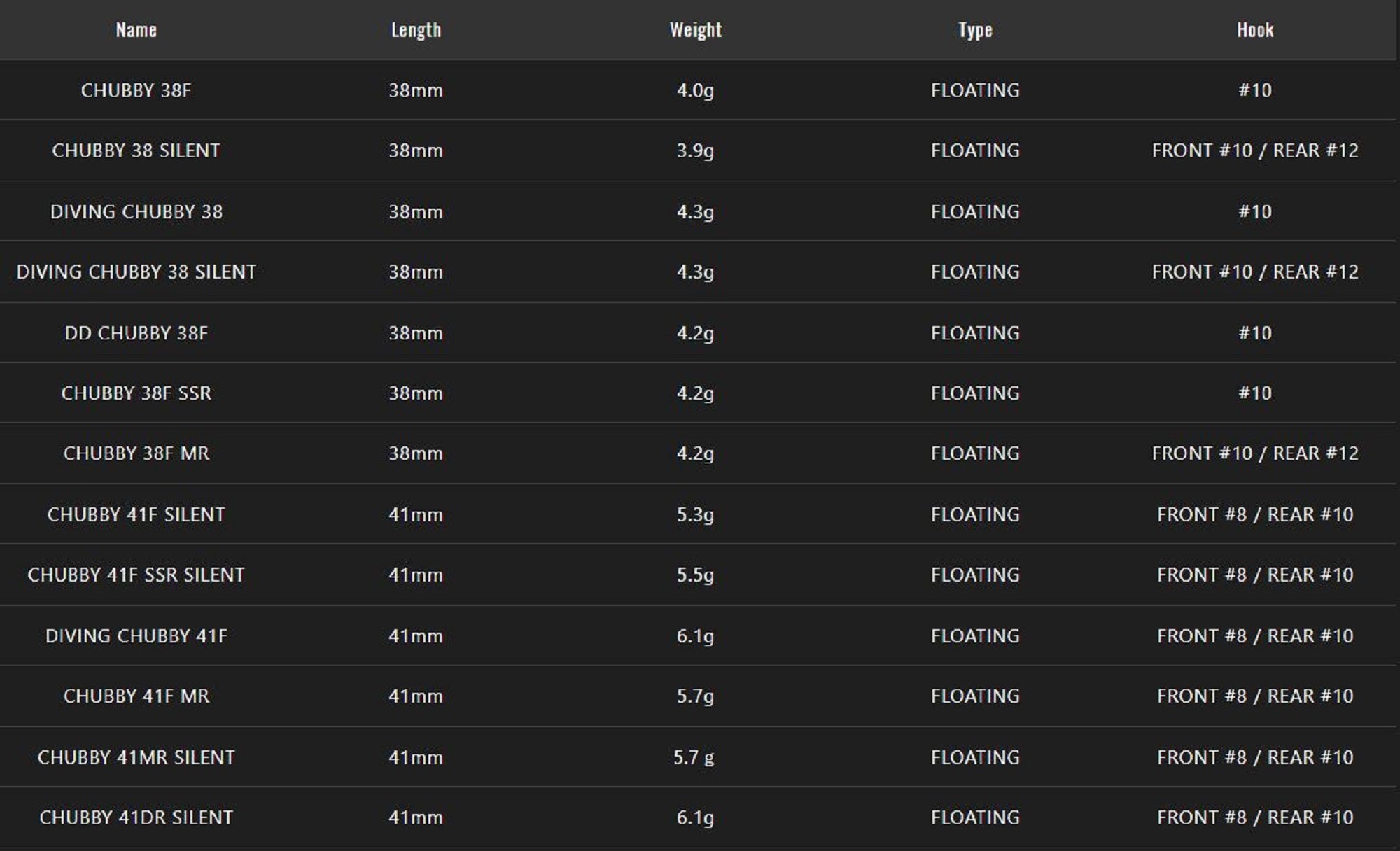Click the CHUBBY 41F MR name cell
The width and height of the screenshot is (1400, 851).
coord(136,696)
